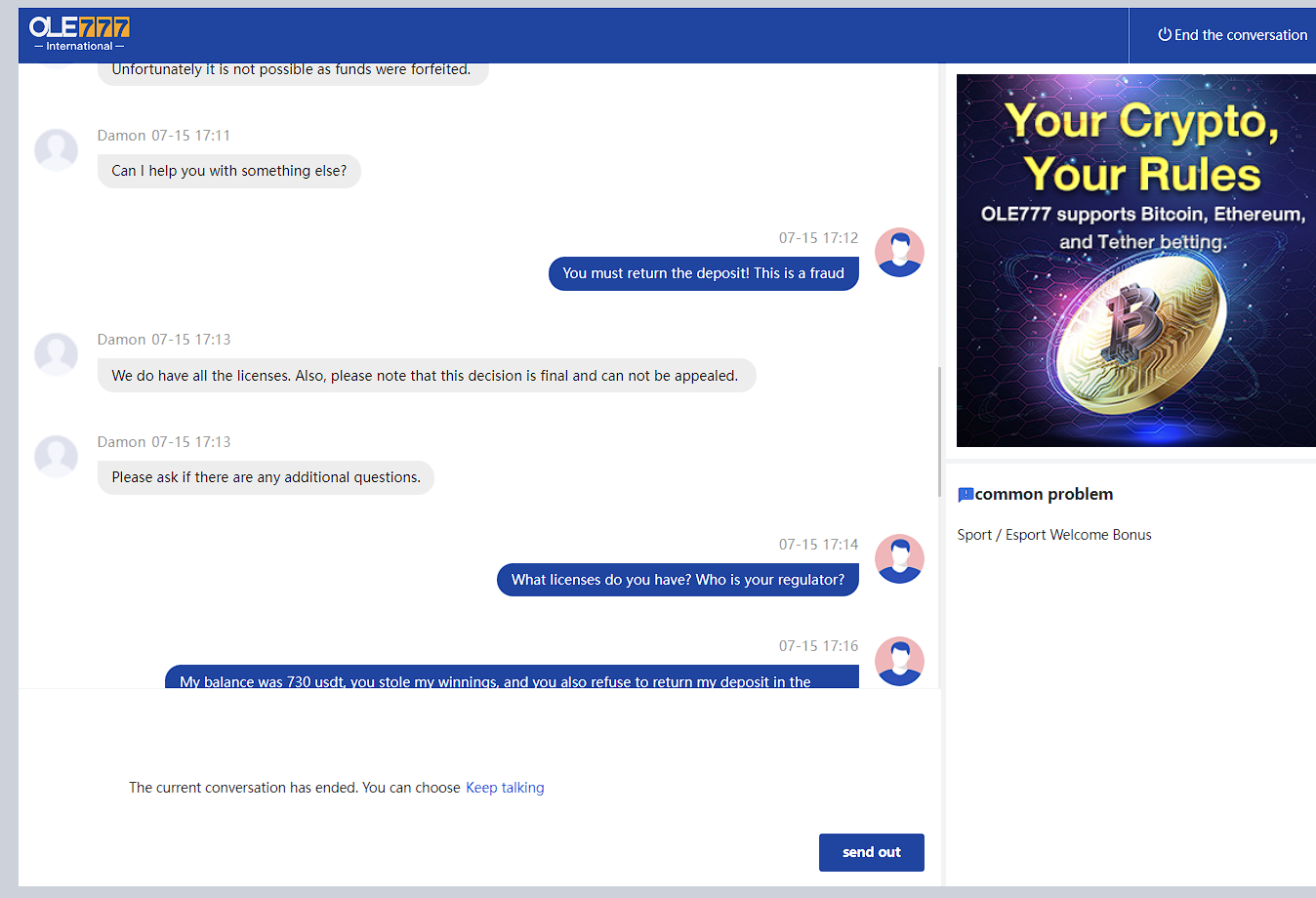The image size is (1316, 898).
Task: End the conversation using the power button
Action: (1232, 35)
